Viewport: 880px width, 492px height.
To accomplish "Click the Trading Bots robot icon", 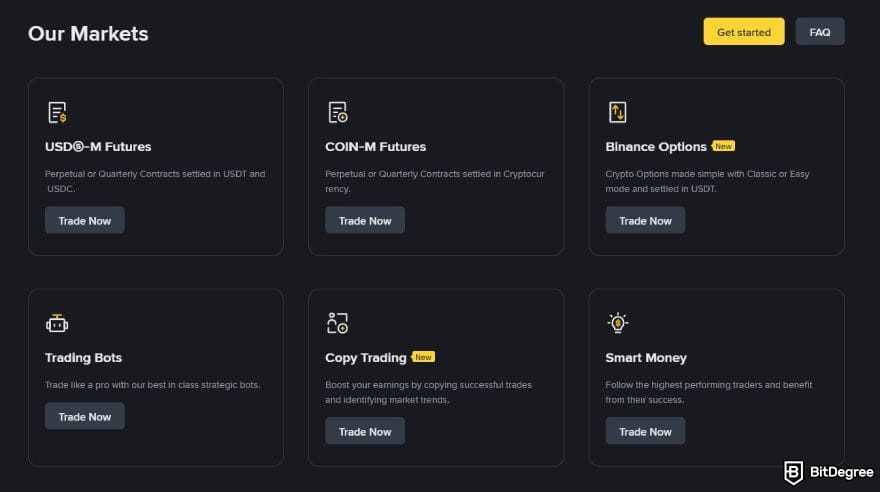I will (57, 323).
